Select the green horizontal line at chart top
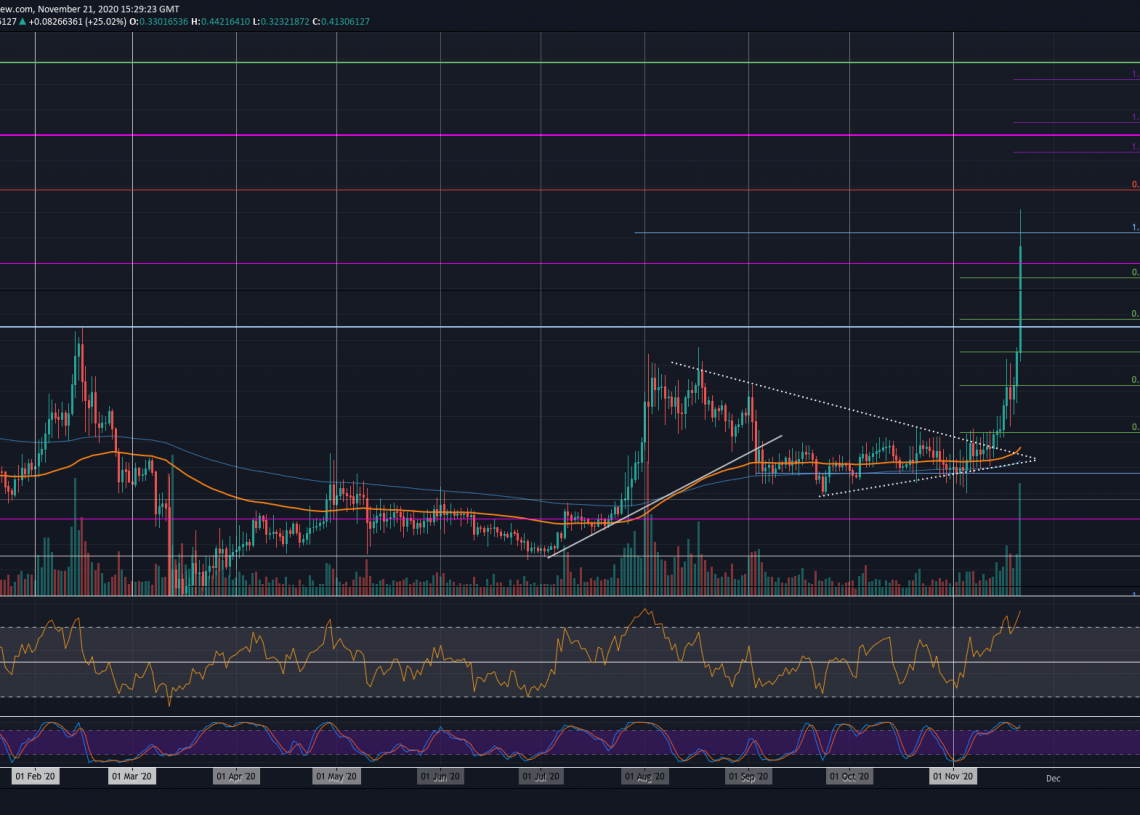The image size is (1140, 815). pos(500,63)
